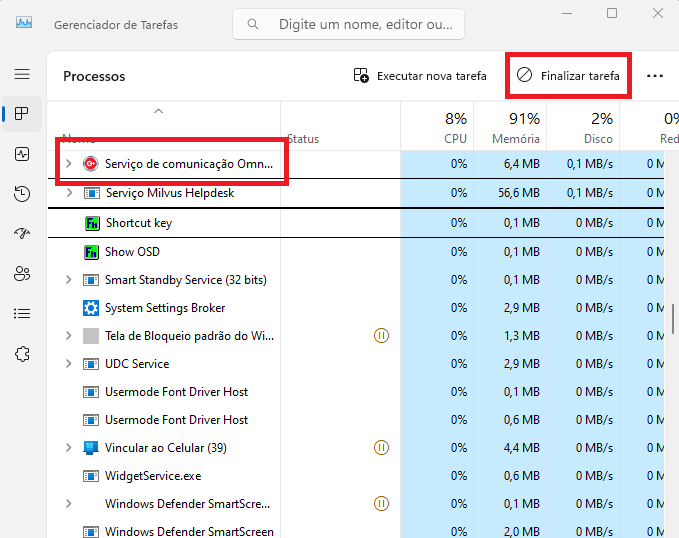Open the three-dots more options menu
679x538 pixels.
tap(655, 76)
